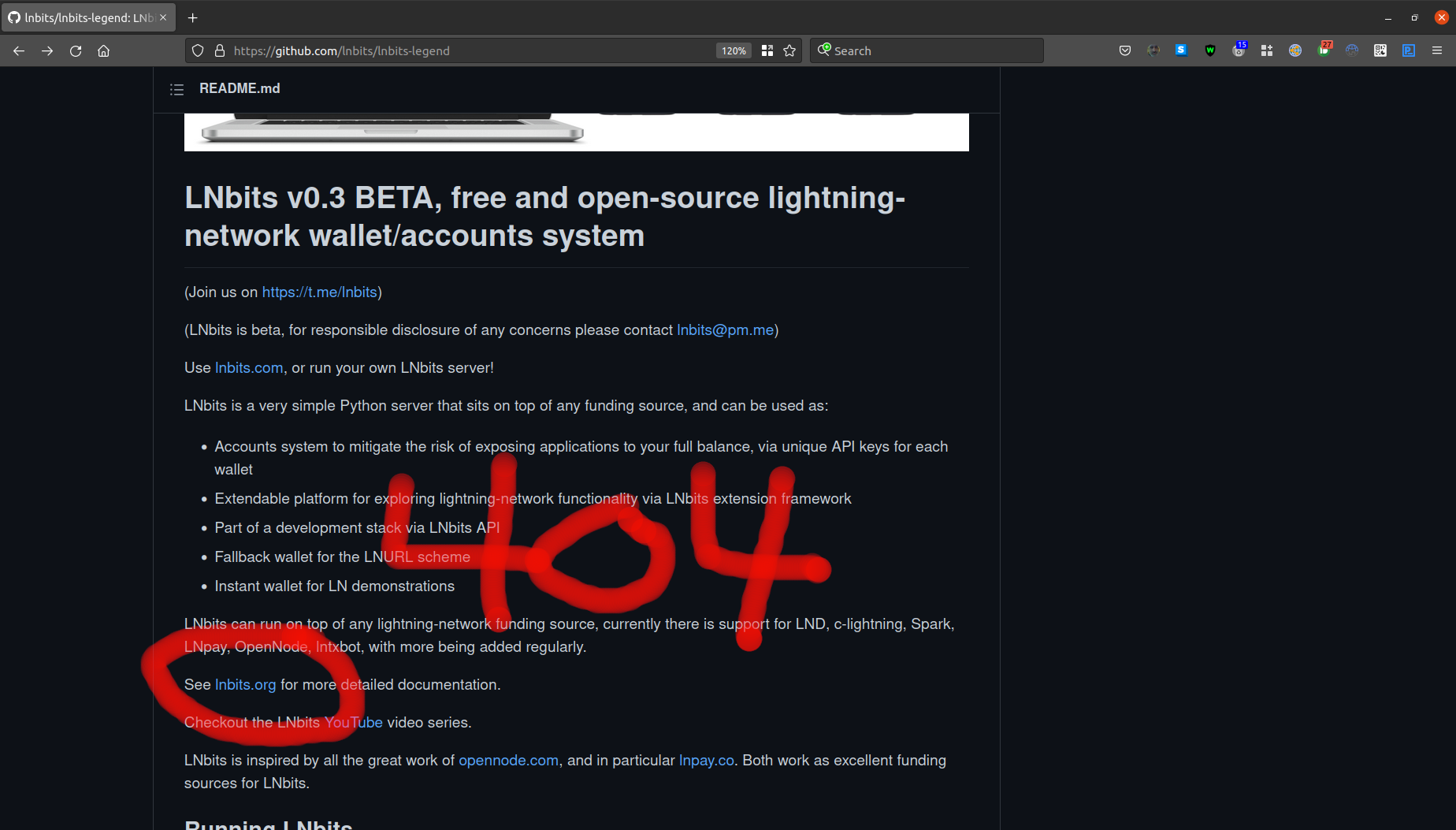Click 'Accounts system to mitigate the risk' bullet
The height and width of the screenshot is (830, 1456).
pyautogui.click(x=581, y=457)
